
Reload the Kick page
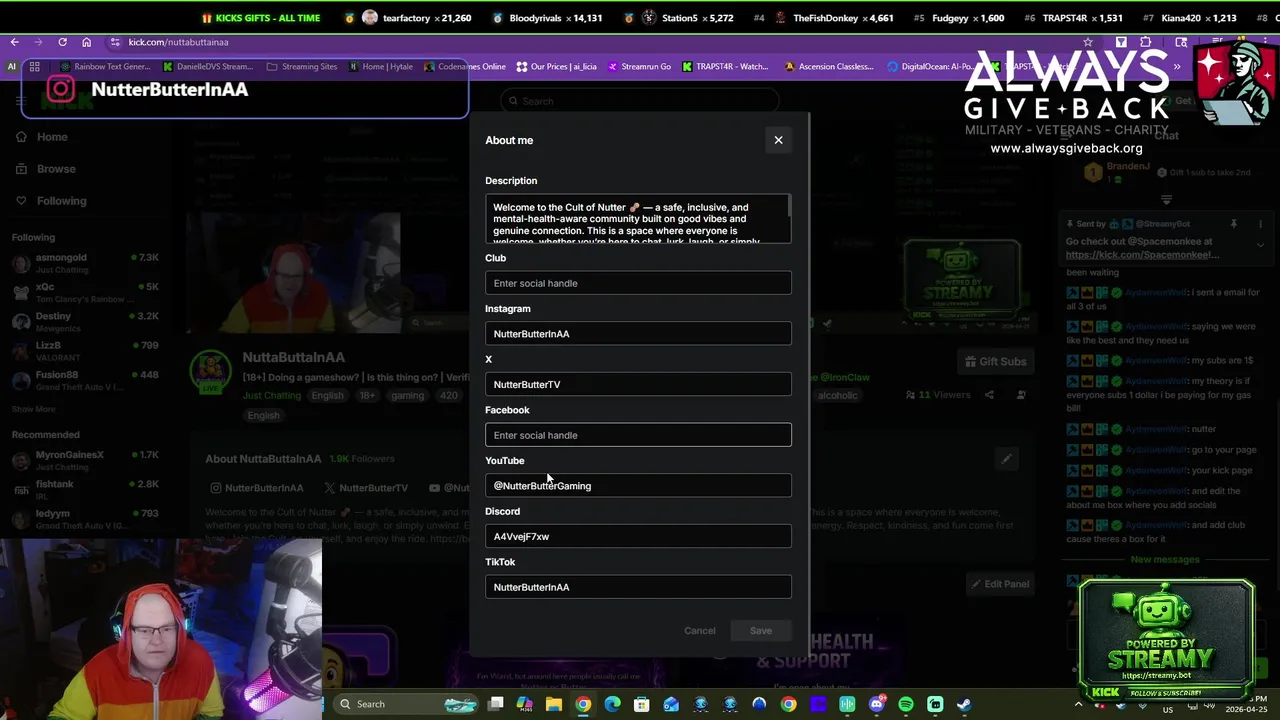62,42
